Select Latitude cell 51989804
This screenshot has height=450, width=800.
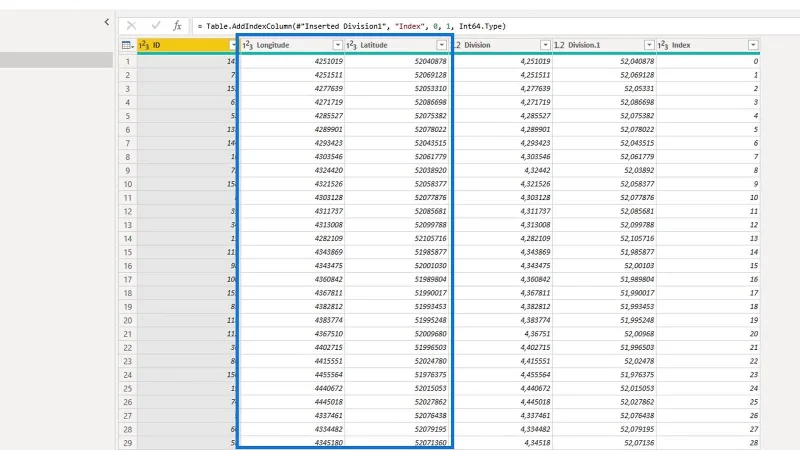click(x=396, y=279)
